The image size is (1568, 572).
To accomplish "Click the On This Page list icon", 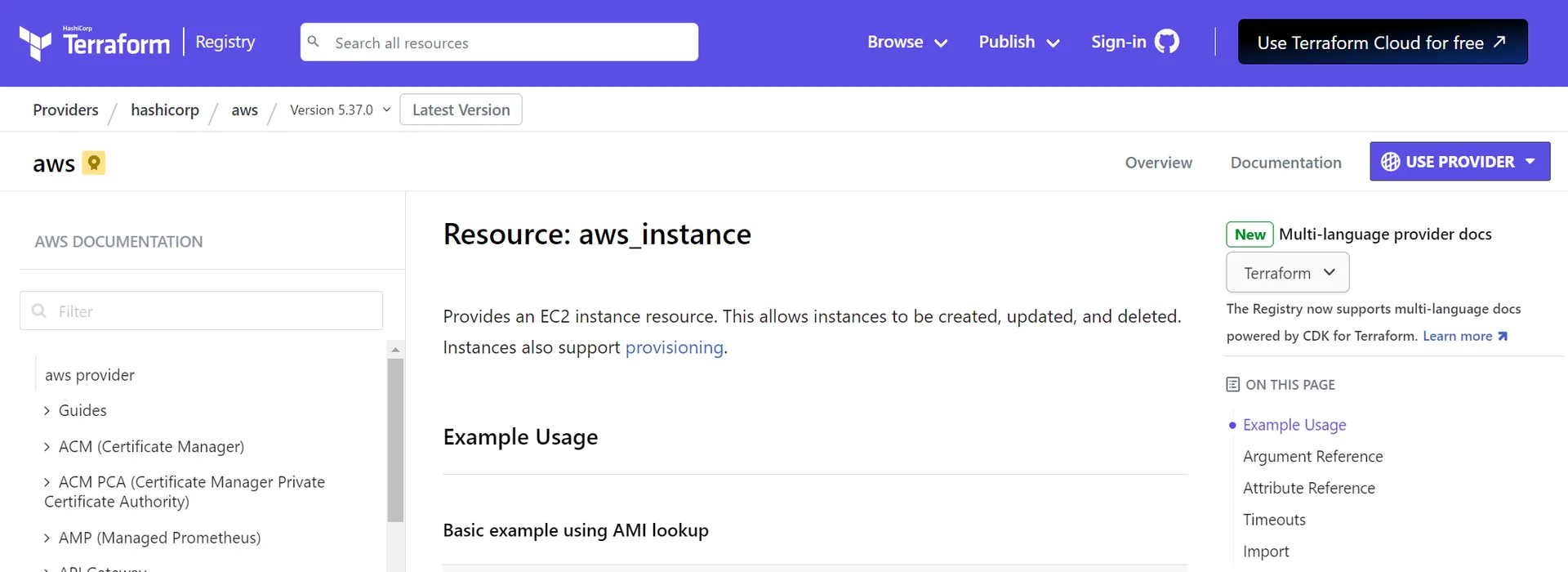I will coord(1233,384).
